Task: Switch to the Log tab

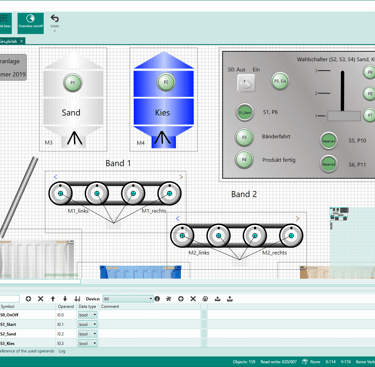Action: point(62,351)
